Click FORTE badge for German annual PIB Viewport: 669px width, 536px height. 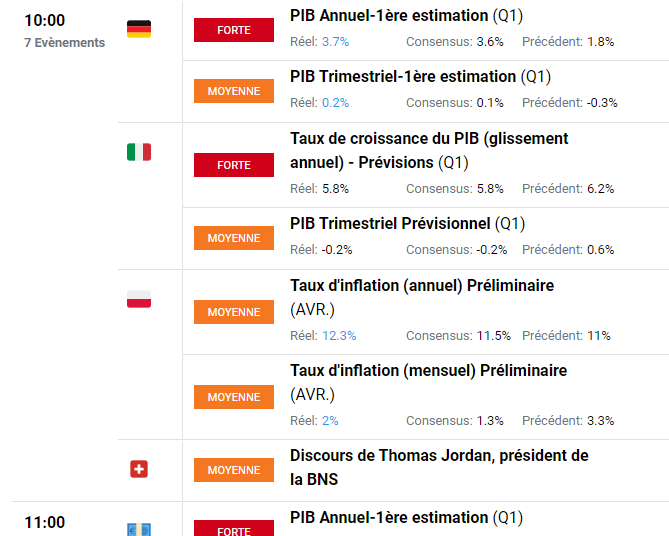tap(234, 30)
